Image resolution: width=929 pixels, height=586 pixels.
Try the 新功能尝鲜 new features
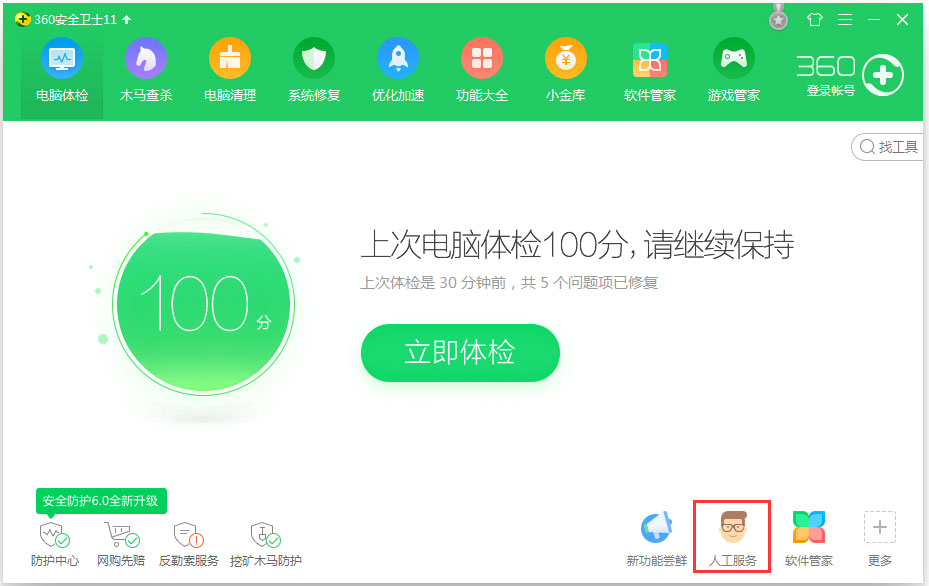point(656,537)
